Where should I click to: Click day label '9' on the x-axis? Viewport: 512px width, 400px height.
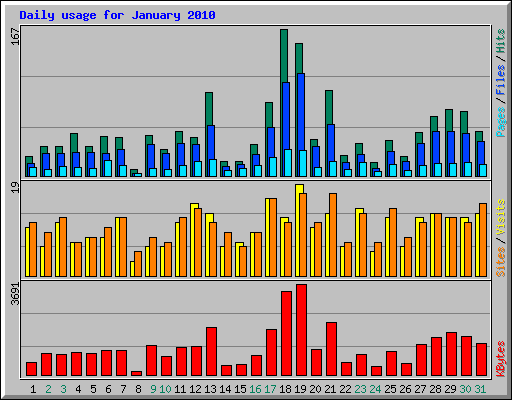pos(153,389)
